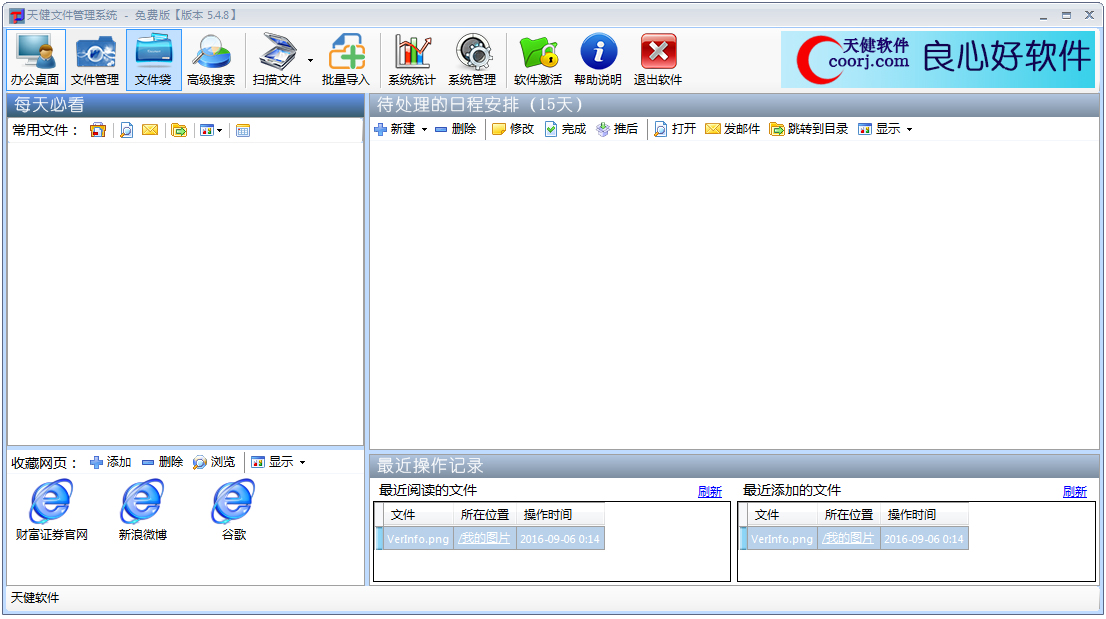Open 高级搜索 advanced search
Viewport: 1106px width, 619px height.
[211, 59]
